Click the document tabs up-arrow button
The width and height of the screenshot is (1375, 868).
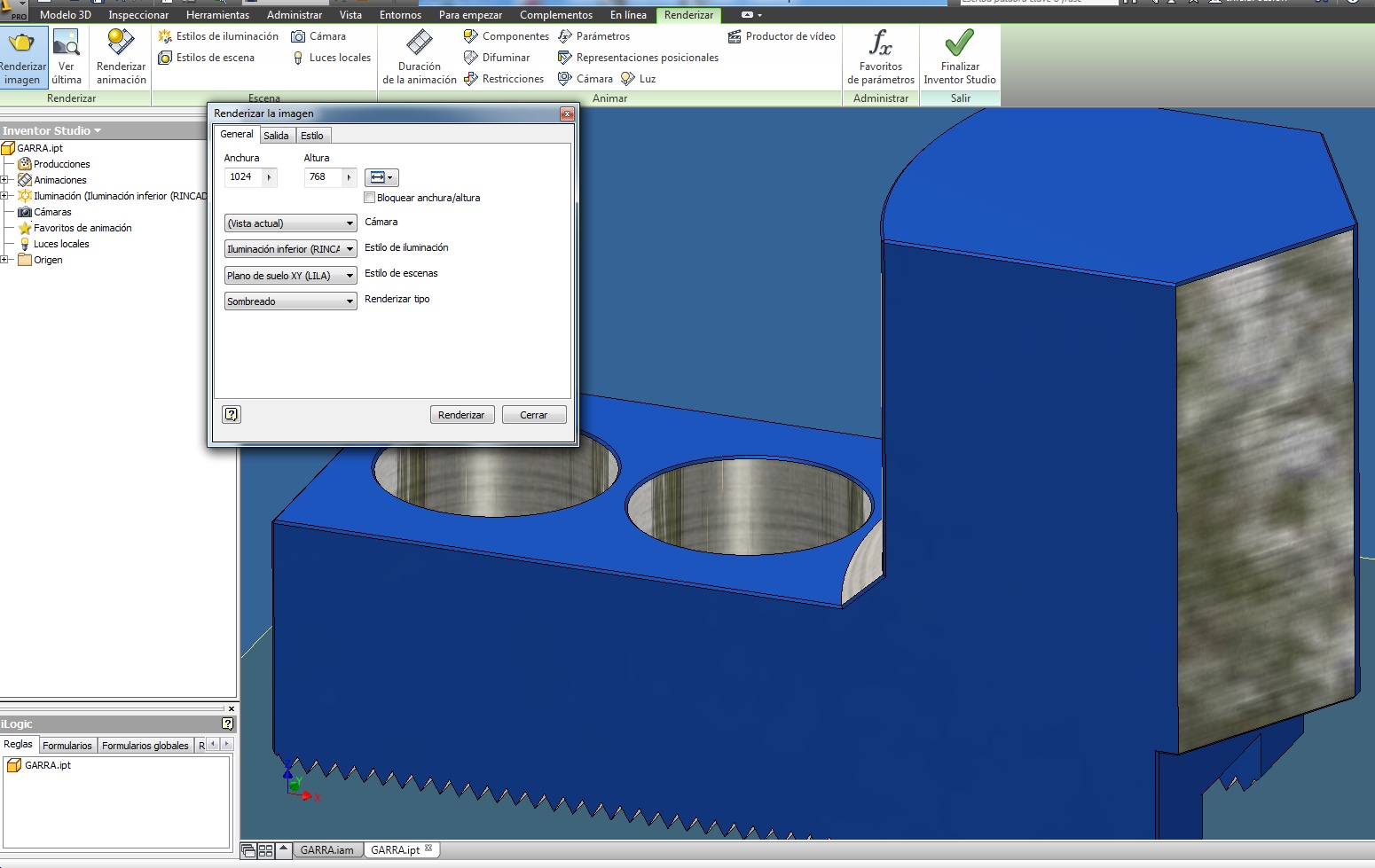coord(283,849)
